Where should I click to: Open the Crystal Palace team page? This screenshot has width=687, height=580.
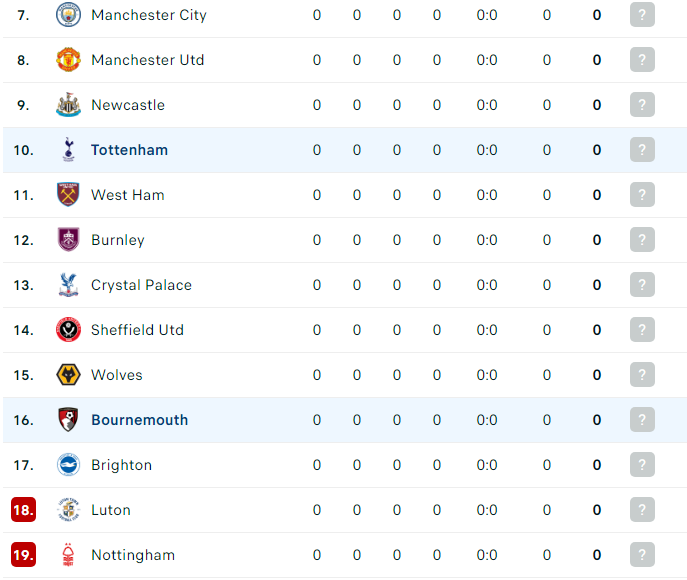141,285
